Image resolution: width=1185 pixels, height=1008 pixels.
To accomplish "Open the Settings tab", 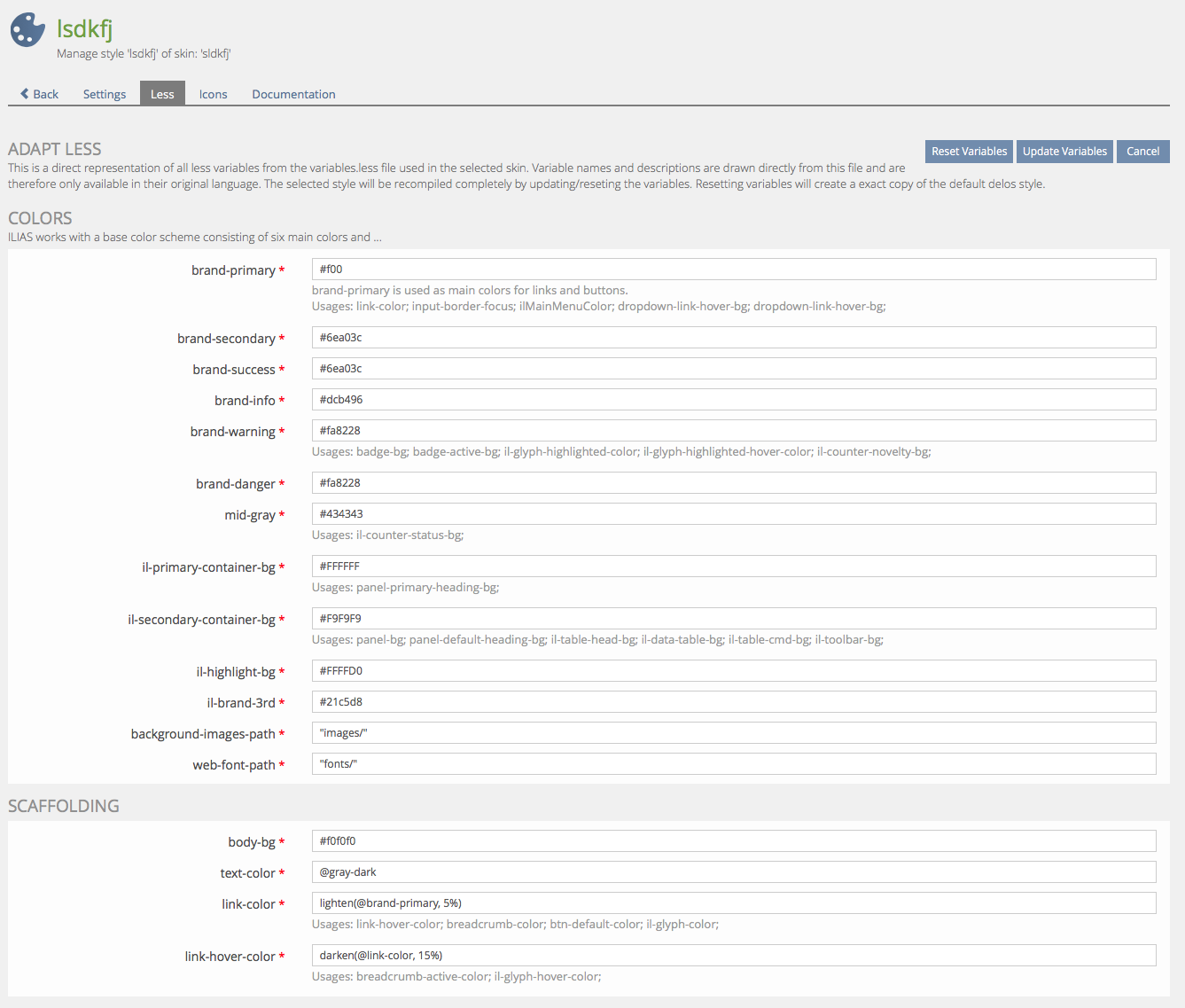I will pyautogui.click(x=105, y=94).
